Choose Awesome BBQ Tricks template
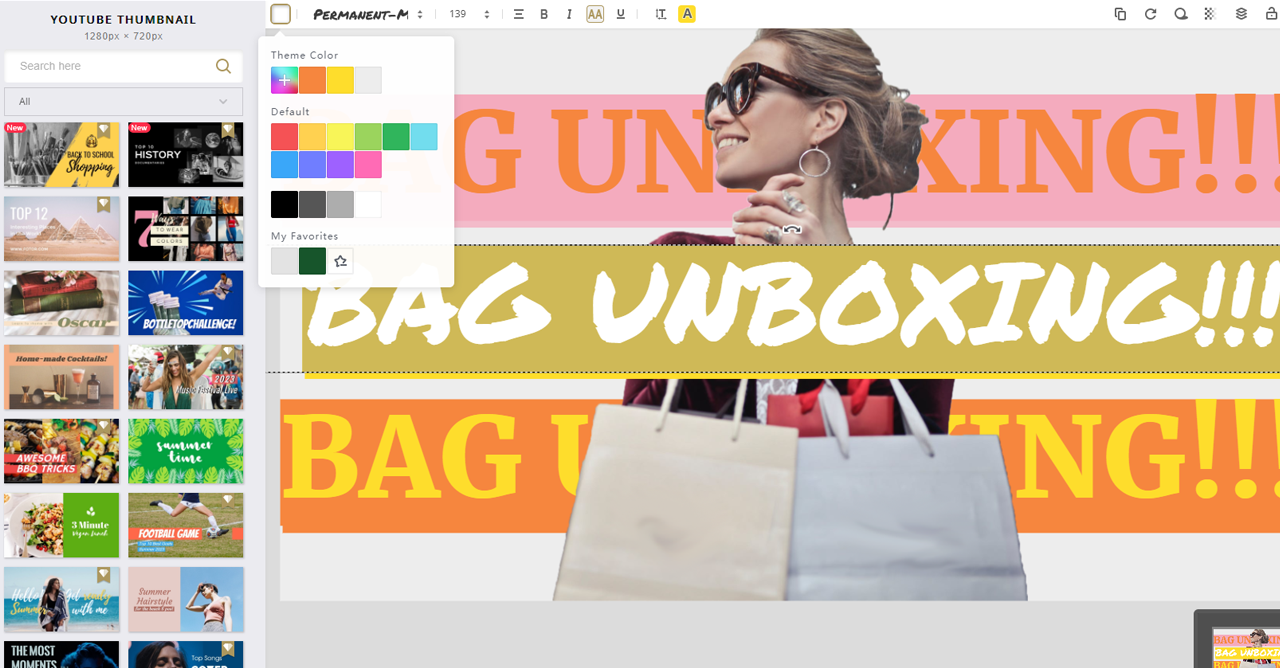1280x668 pixels. tap(62, 451)
